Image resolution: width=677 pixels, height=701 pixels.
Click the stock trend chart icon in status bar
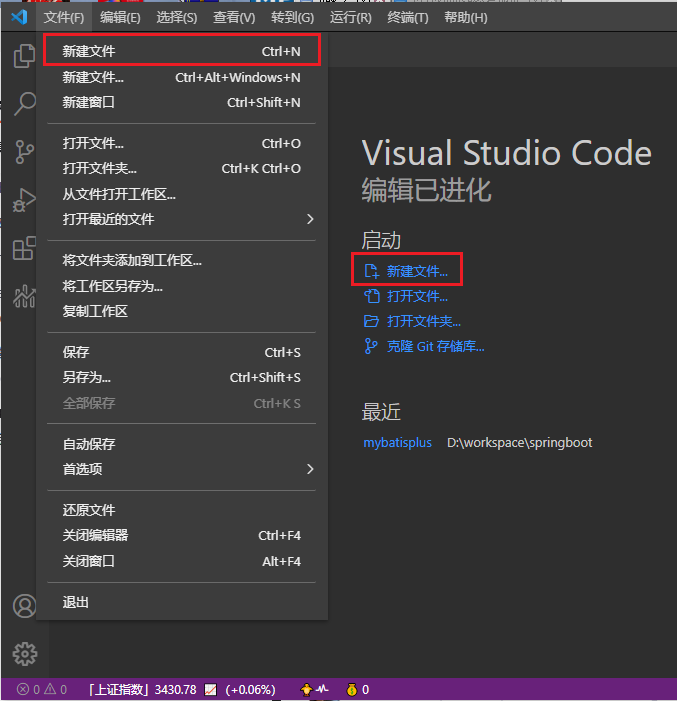(x=210, y=690)
